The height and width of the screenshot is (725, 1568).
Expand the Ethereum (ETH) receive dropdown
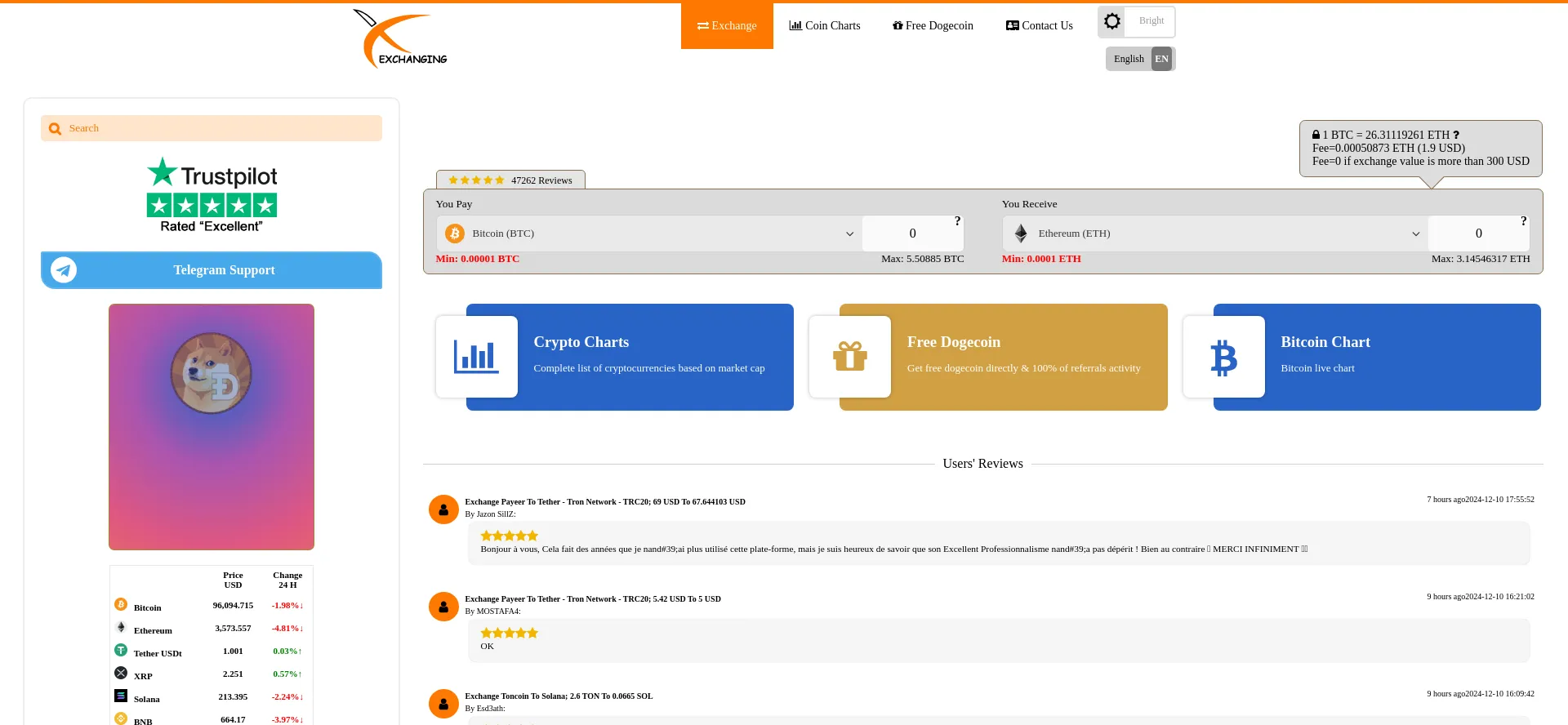1215,234
